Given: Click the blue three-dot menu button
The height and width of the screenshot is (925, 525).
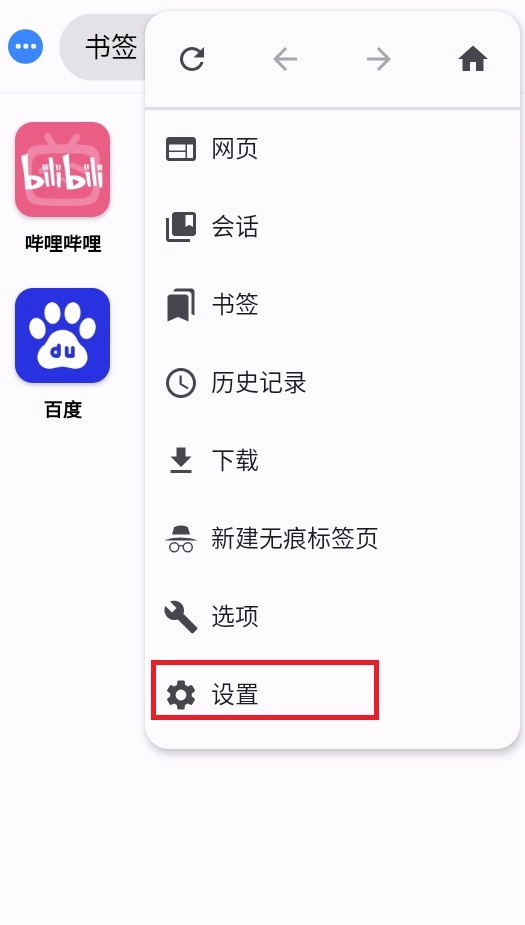Looking at the screenshot, I should pyautogui.click(x=25, y=46).
